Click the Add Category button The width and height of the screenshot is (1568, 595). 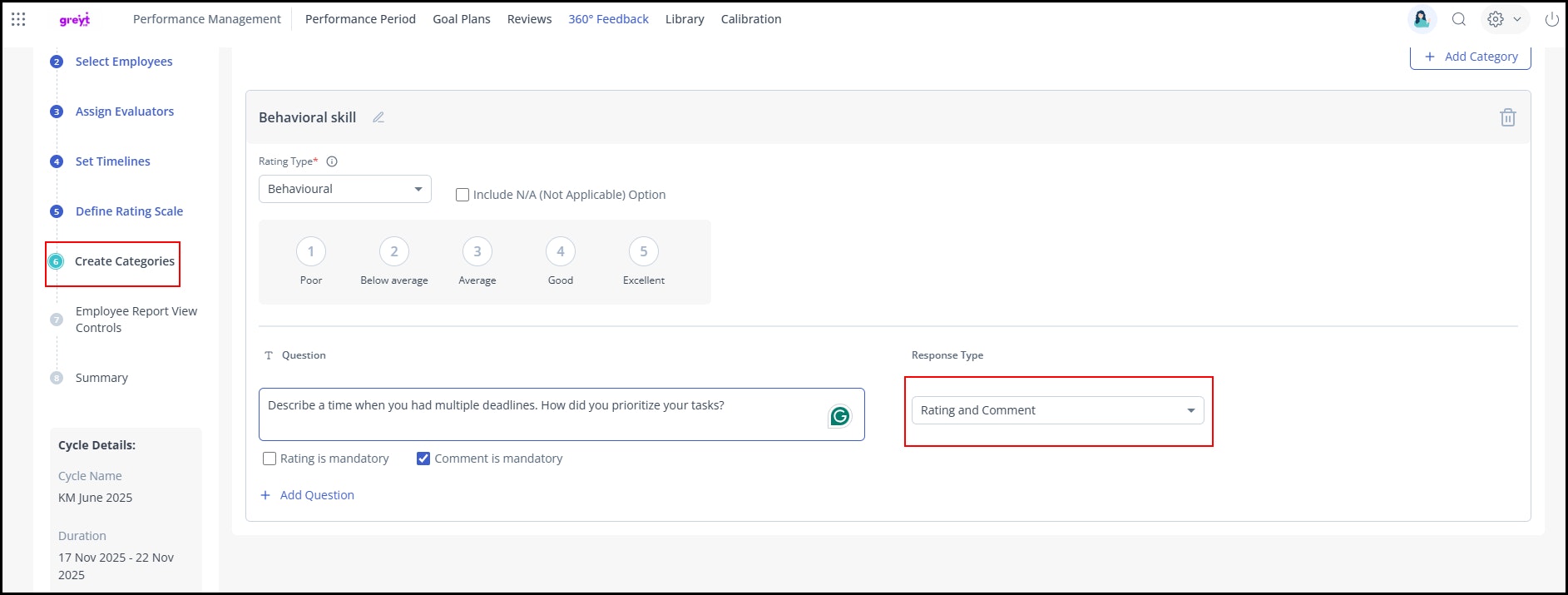(x=1470, y=57)
